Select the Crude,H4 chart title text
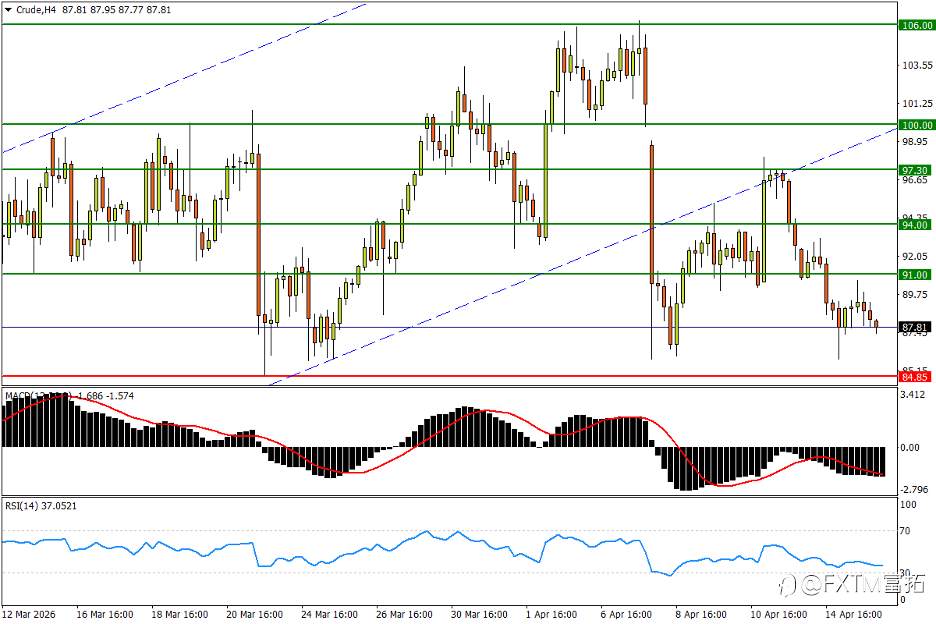 pyautogui.click(x=36, y=10)
